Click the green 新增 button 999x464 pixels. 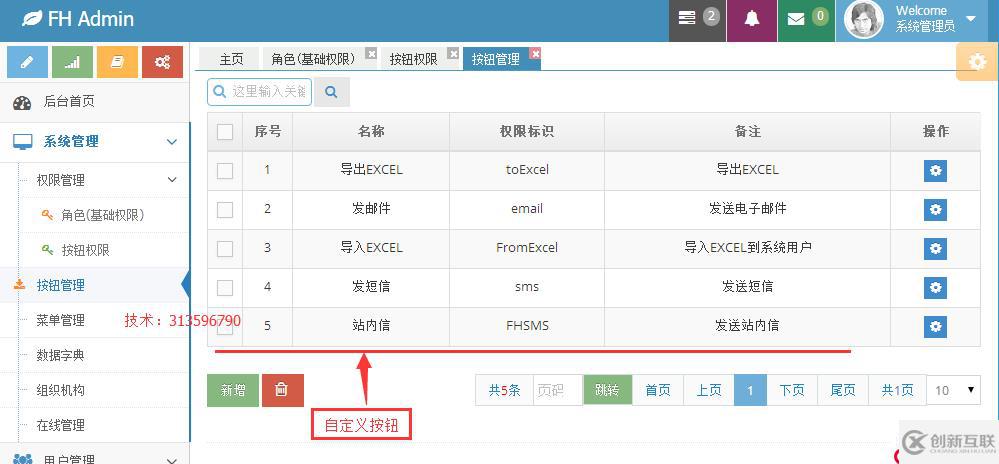pyautogui.click(x=233, y=390)
